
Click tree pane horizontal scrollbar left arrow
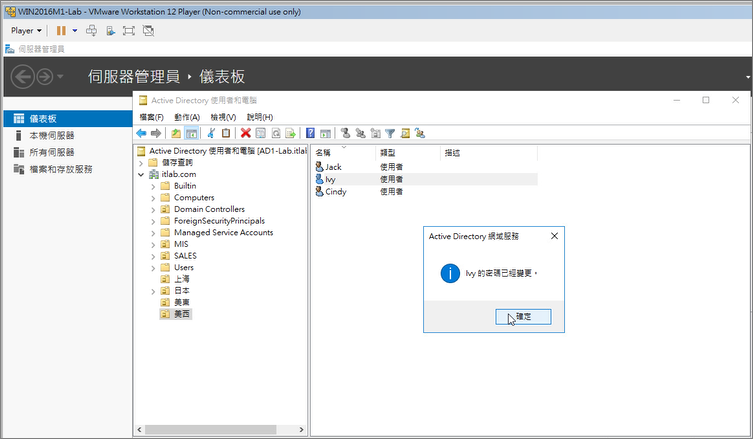pos(140,429)
